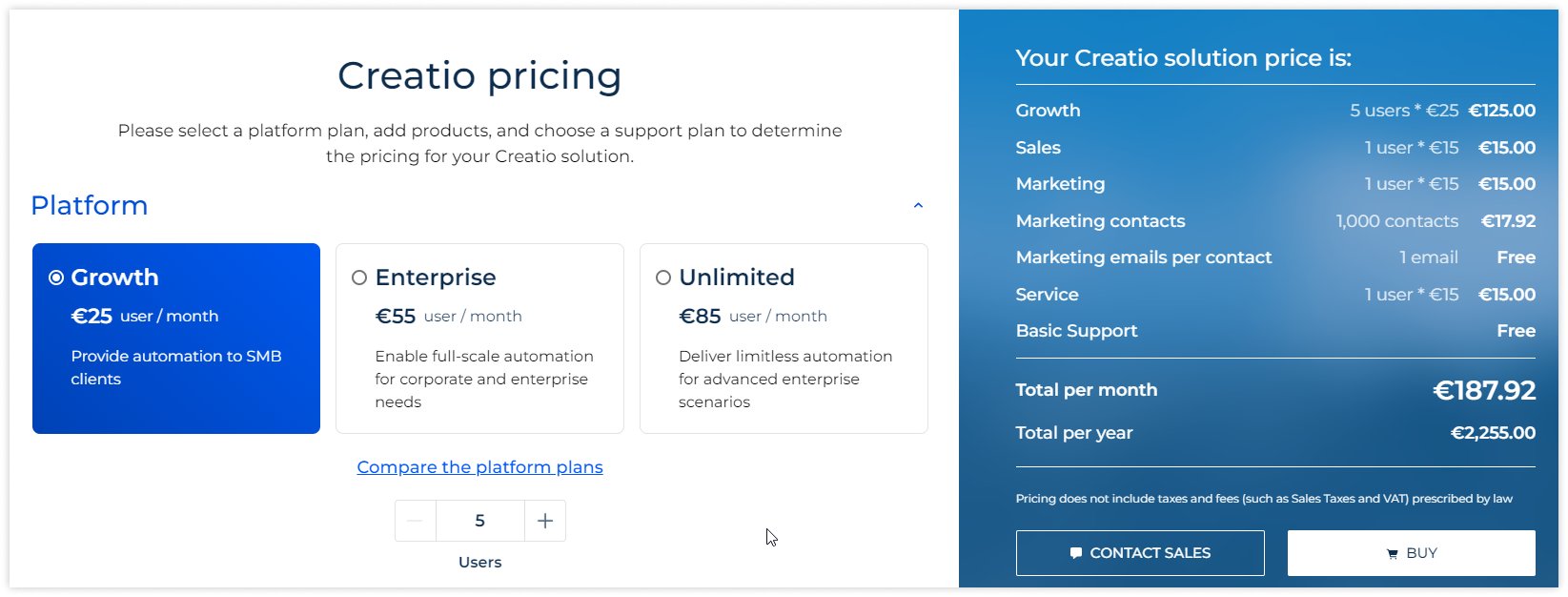Click the chat bubble icon on Contact Sales
Viewport: 1568px width, 597px height.
point(1076,553)
